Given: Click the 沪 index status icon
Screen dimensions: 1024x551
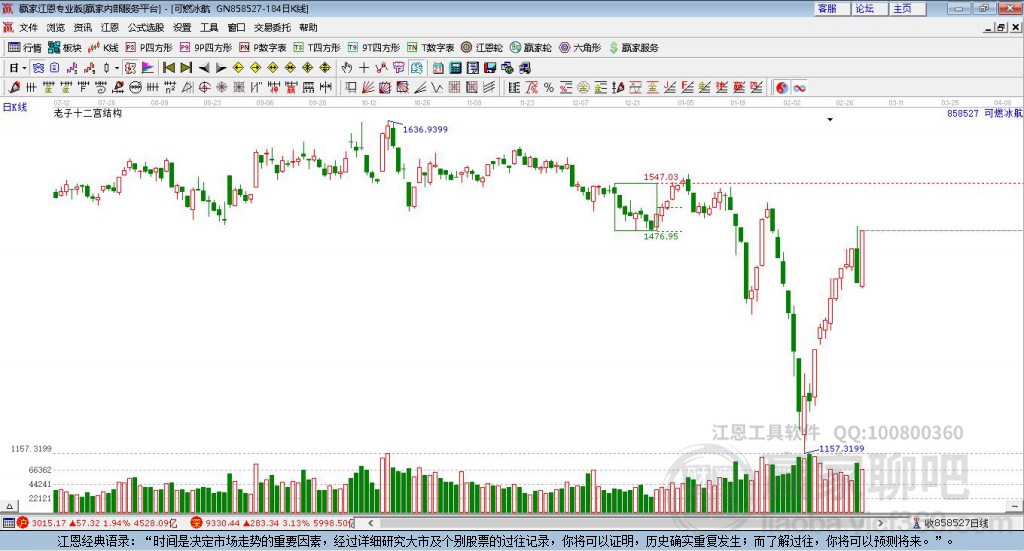Looking at the screenshot, I should click(22, 522).
